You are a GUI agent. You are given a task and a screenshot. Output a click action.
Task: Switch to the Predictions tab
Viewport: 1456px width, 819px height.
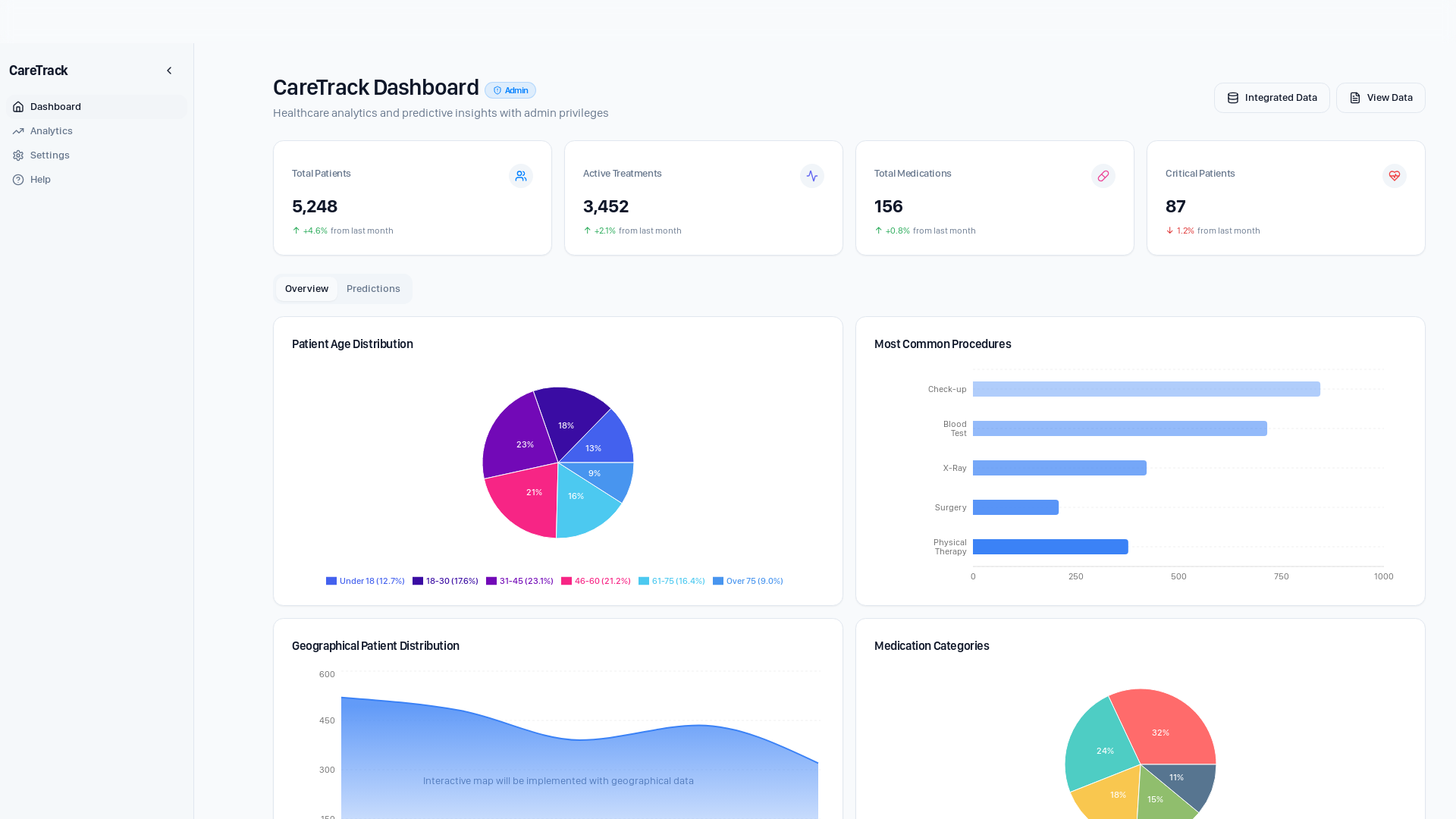(x=373, y=289)
